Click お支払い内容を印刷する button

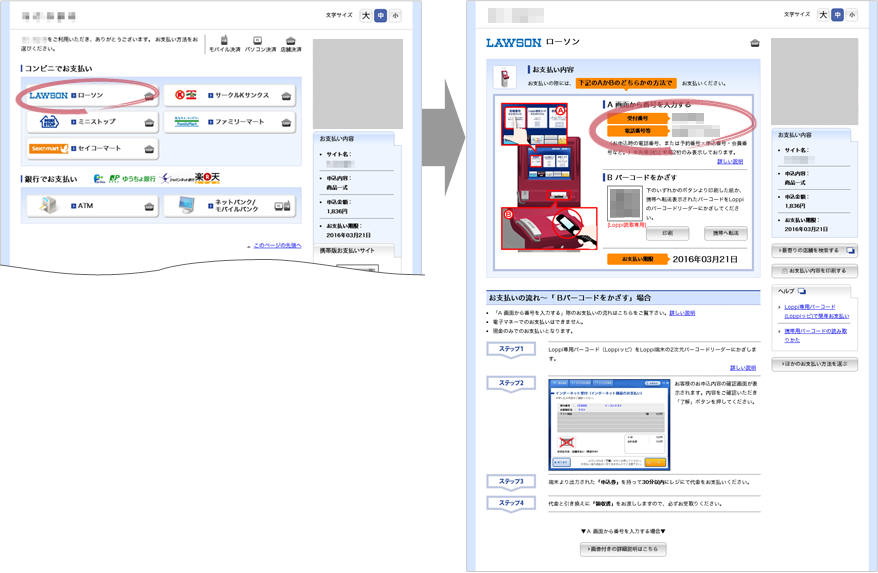pyautogui.click(x=815, y=271)
